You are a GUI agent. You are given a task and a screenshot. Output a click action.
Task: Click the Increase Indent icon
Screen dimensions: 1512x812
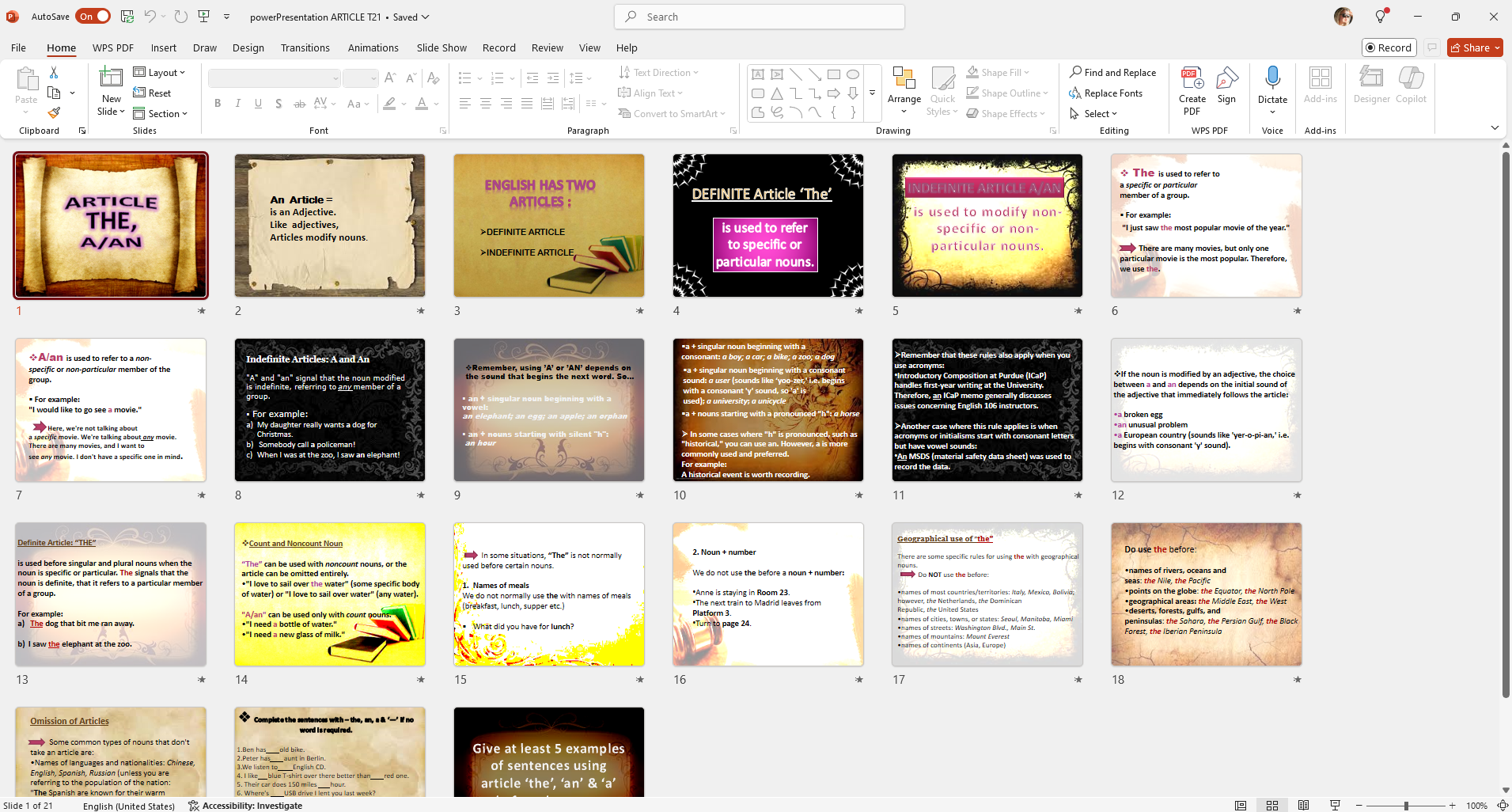point(553,78)
